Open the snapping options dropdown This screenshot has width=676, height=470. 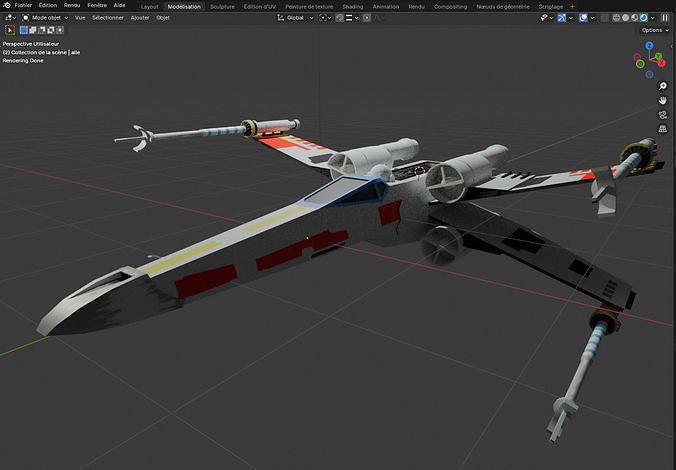coord(352,18)
